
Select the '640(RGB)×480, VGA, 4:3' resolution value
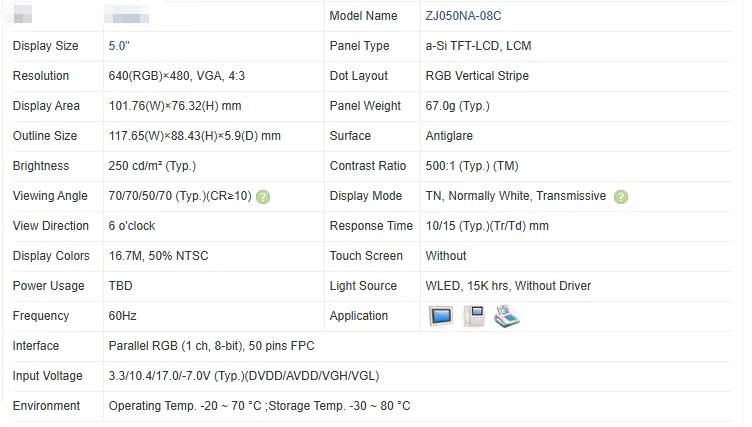point(176,76)
